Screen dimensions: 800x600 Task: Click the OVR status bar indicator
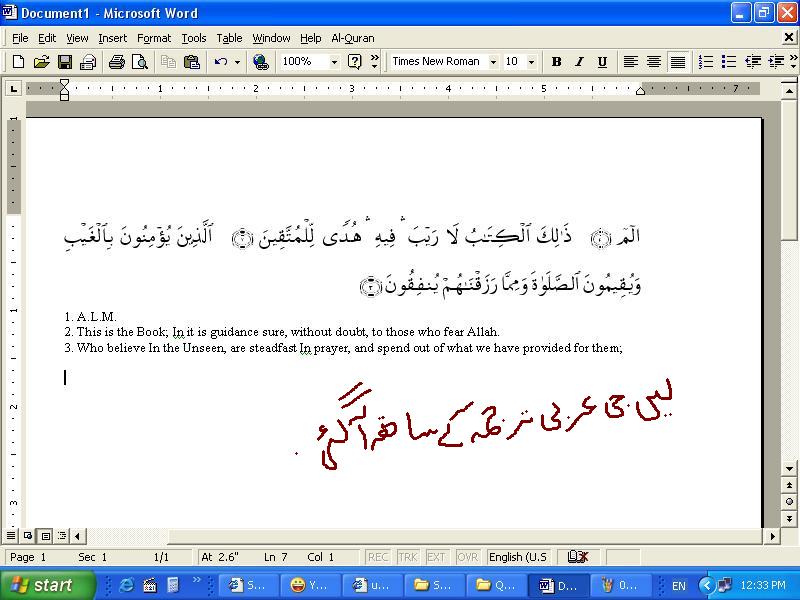467,557
